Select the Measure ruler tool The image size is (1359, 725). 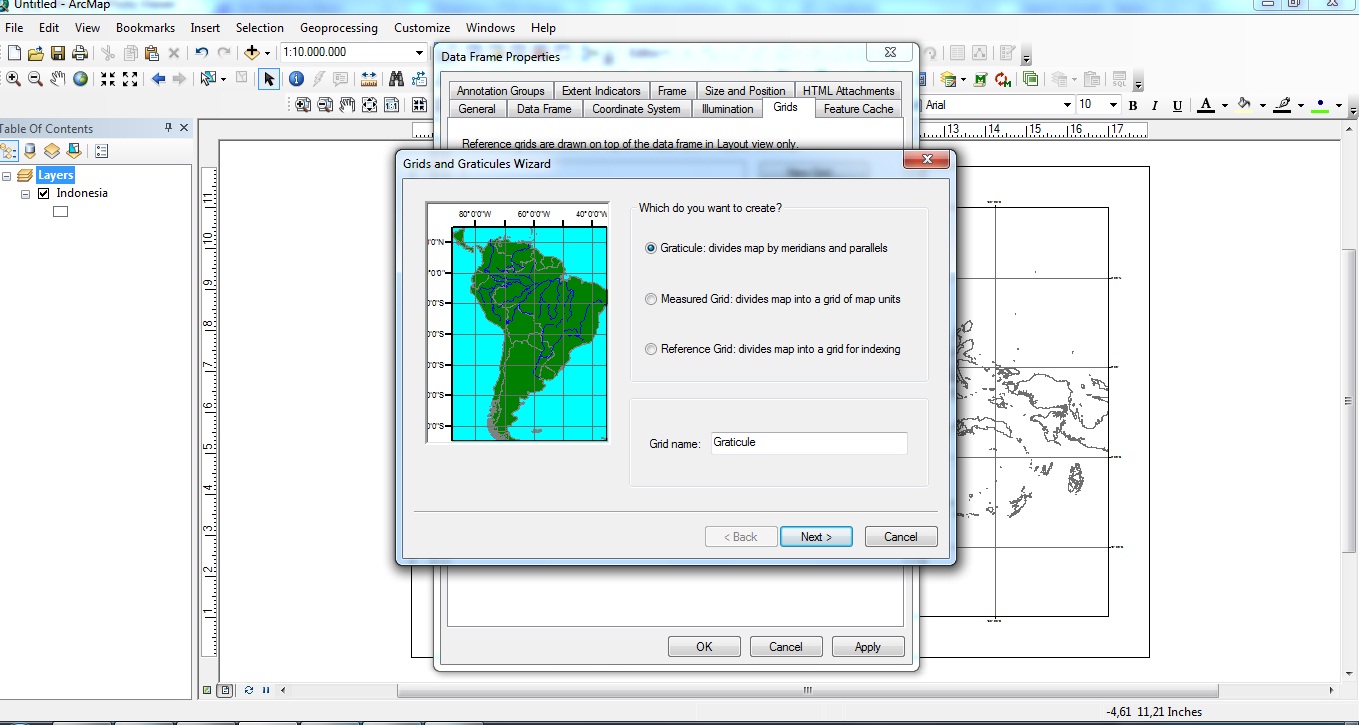[369, 79]
